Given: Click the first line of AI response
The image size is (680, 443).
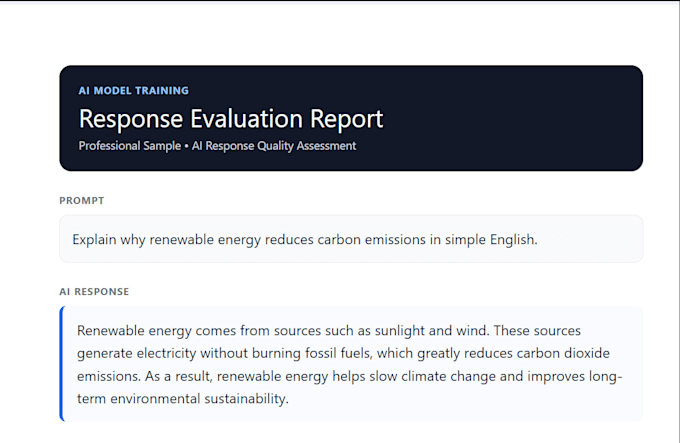Looking at the screenshot, I should pyautogui.click(x=329, y=331).
